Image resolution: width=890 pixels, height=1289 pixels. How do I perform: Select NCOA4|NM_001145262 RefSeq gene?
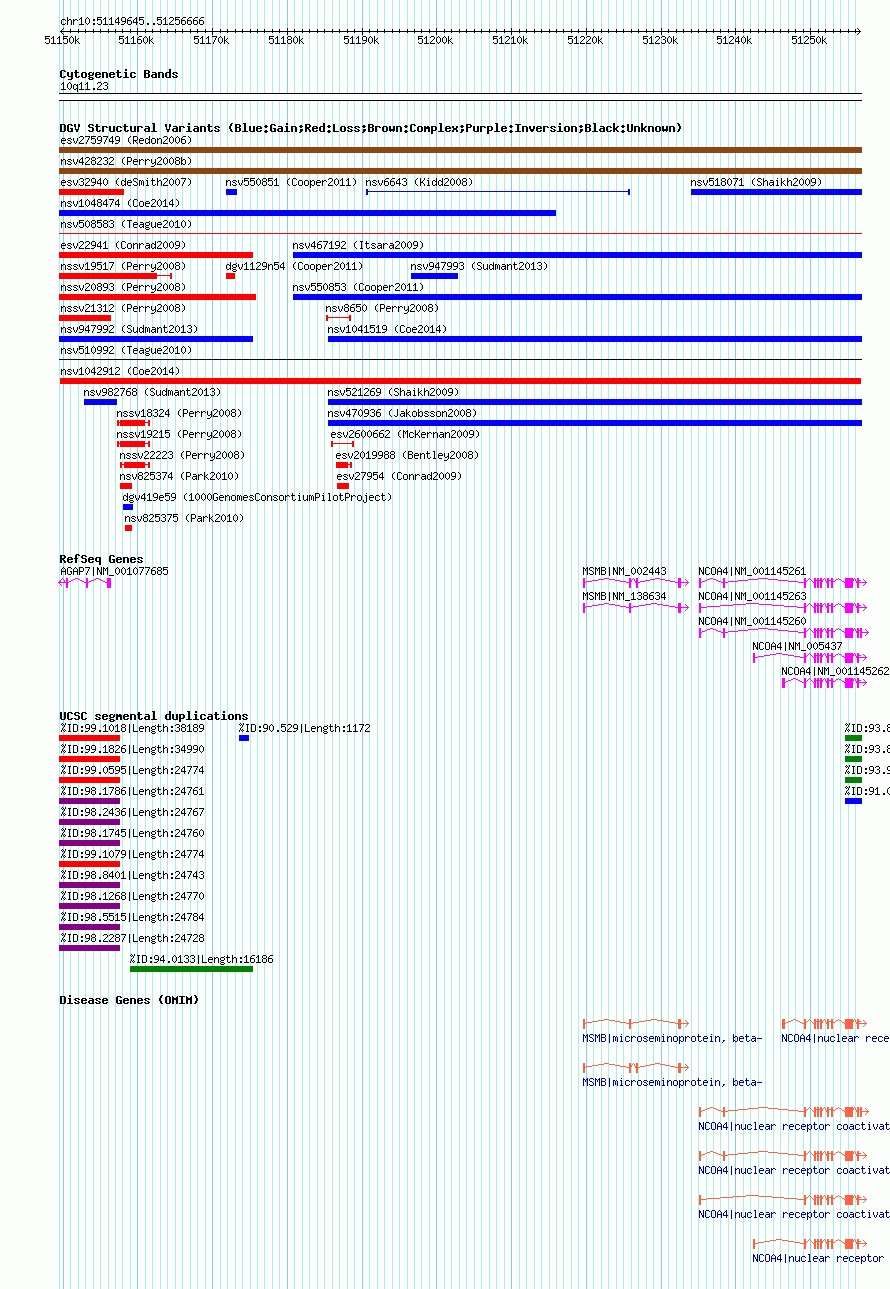[822, 682]
